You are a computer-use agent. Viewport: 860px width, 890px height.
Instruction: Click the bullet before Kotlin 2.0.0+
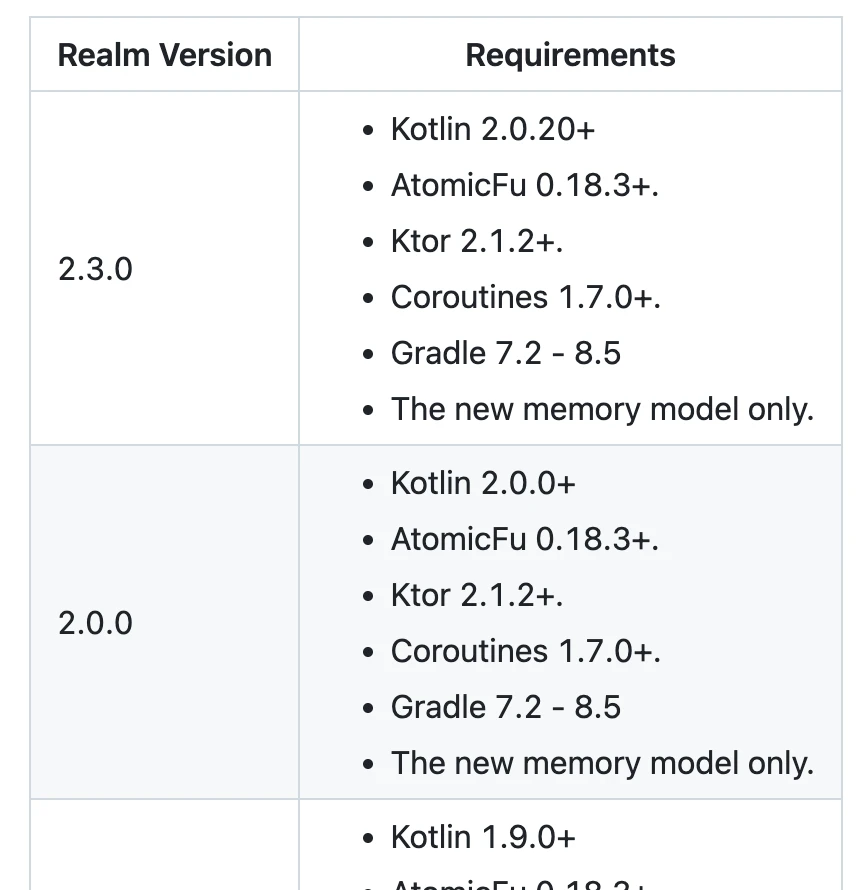click(370, 485)
